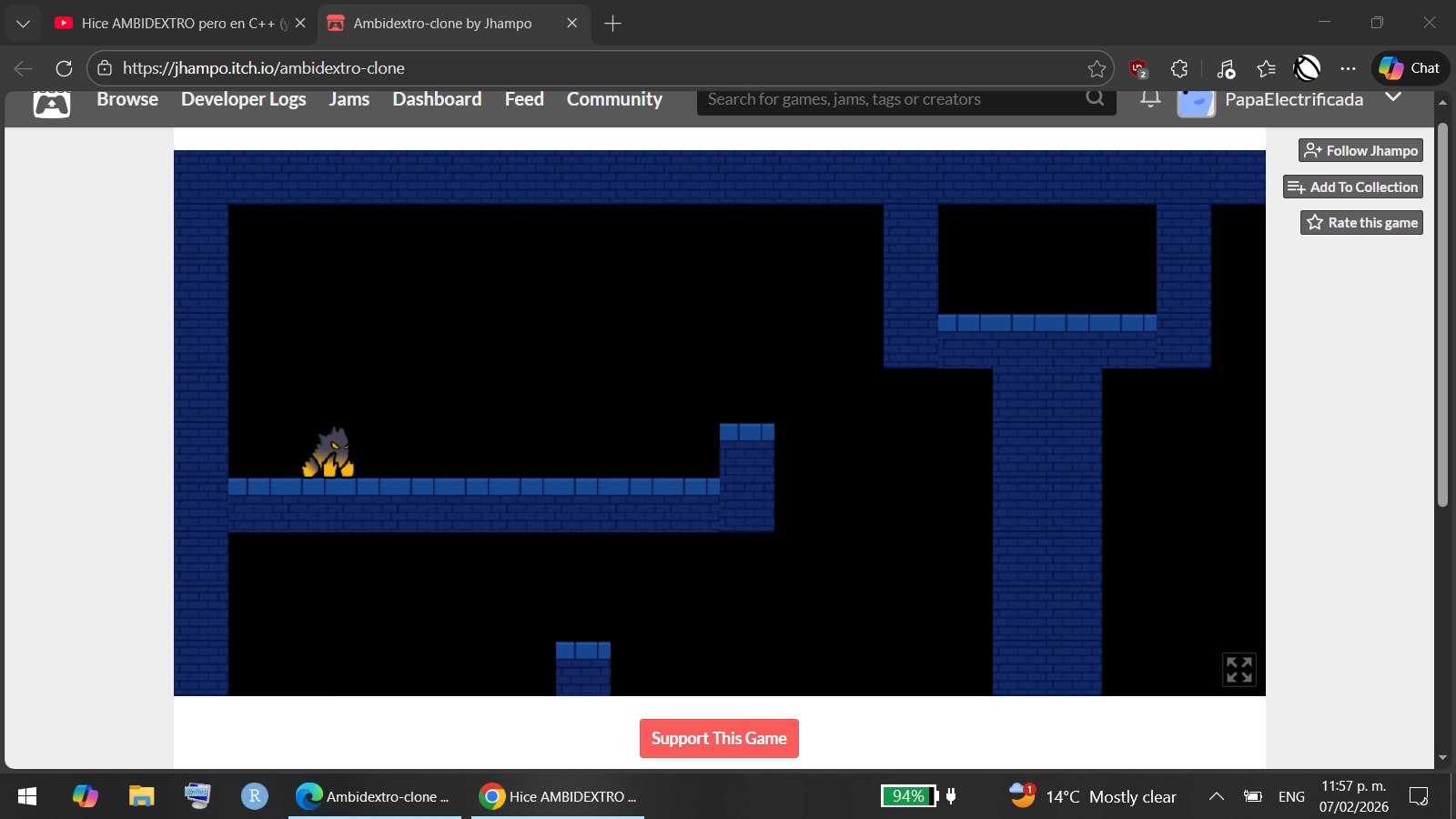Follow Jhampo on itch.io
This screenshot has width=1456, height=819.
tap(1360, 150)
